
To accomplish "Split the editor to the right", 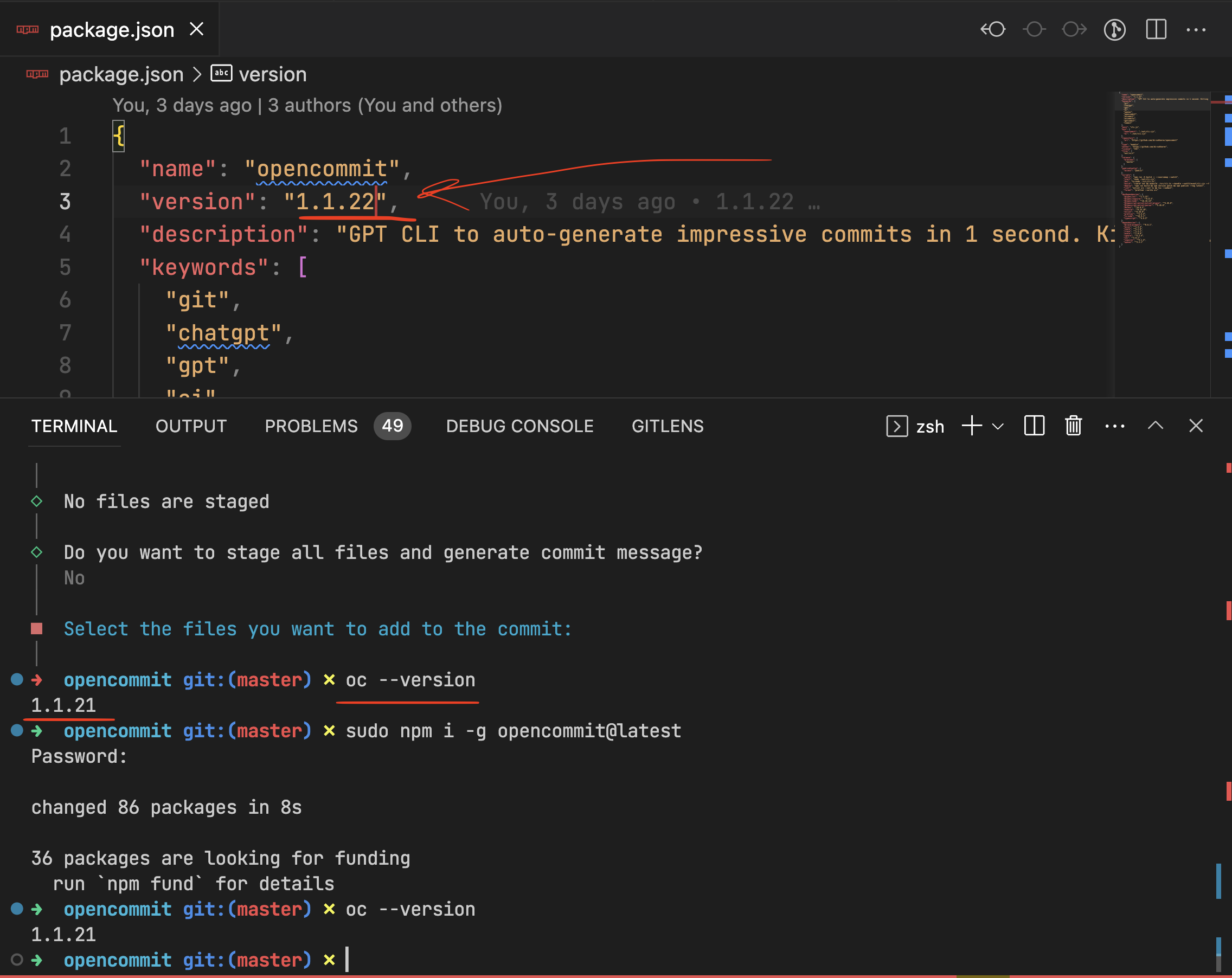I will coord(1156,29).
